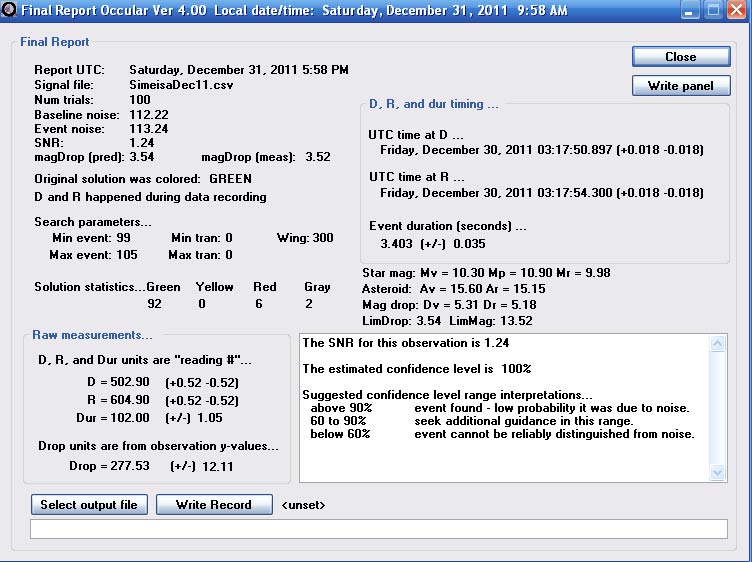Click the LimDrop: 3.54 LimMag line
This screenshot has height=562, width=752.
(x=447, y=320)
